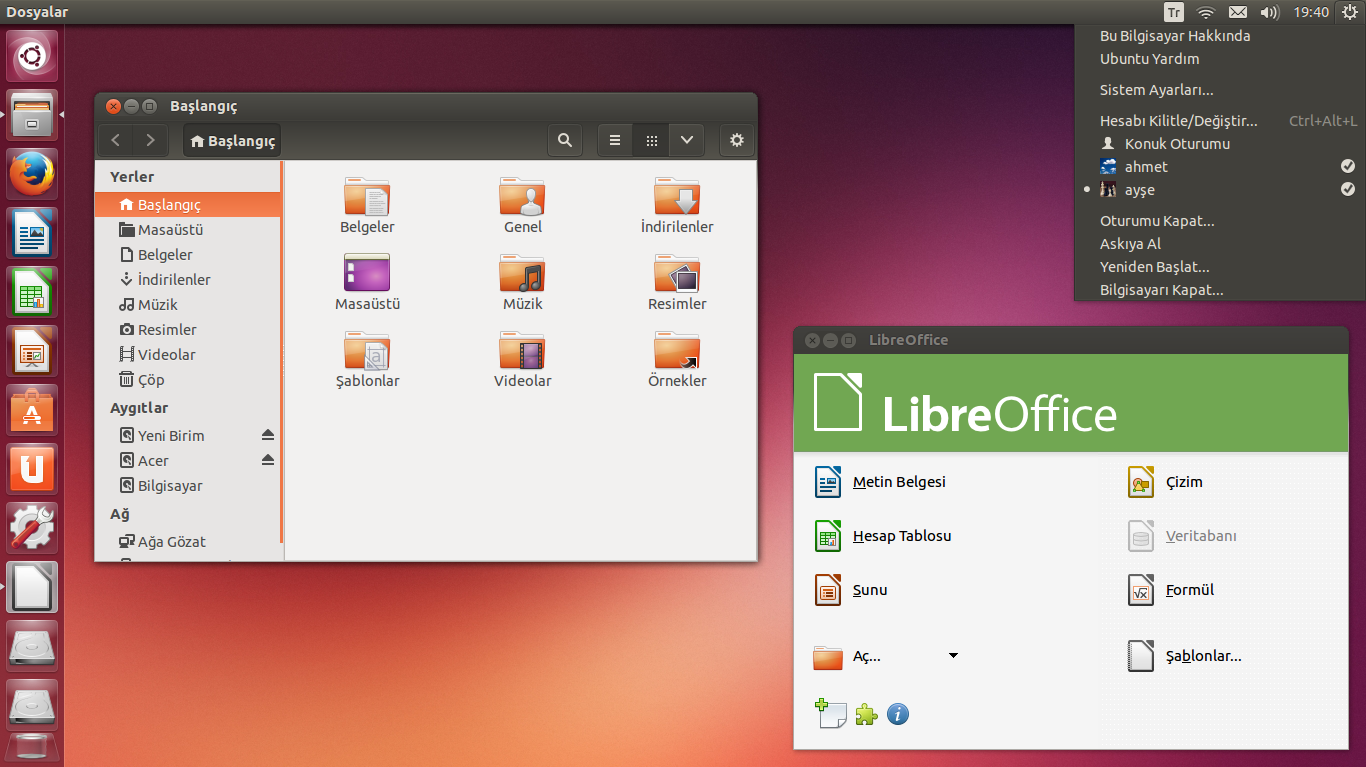Viewport: 1366px width, 767px height.
Task: Switch Files to list view
Action: (x=615, y=141)
